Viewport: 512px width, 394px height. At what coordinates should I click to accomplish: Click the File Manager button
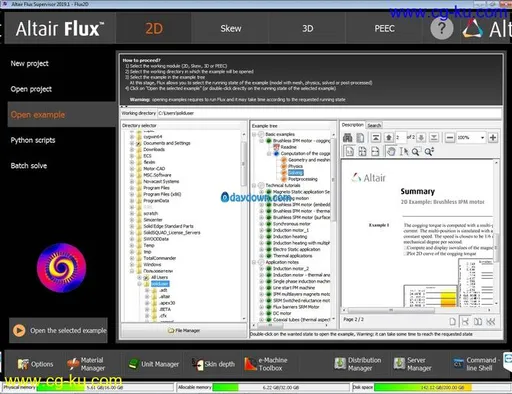(x=184, y=330)
